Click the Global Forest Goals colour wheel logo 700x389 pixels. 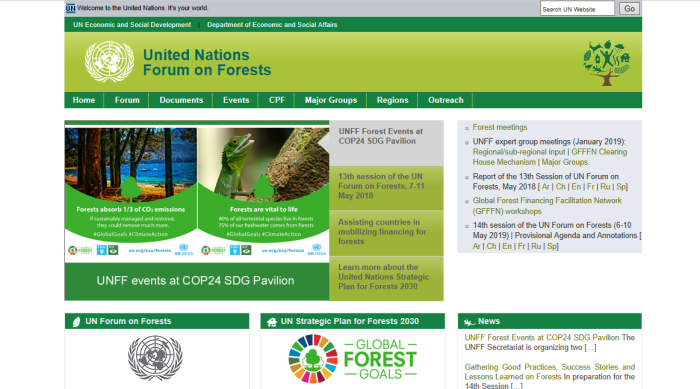pos(313,359)
